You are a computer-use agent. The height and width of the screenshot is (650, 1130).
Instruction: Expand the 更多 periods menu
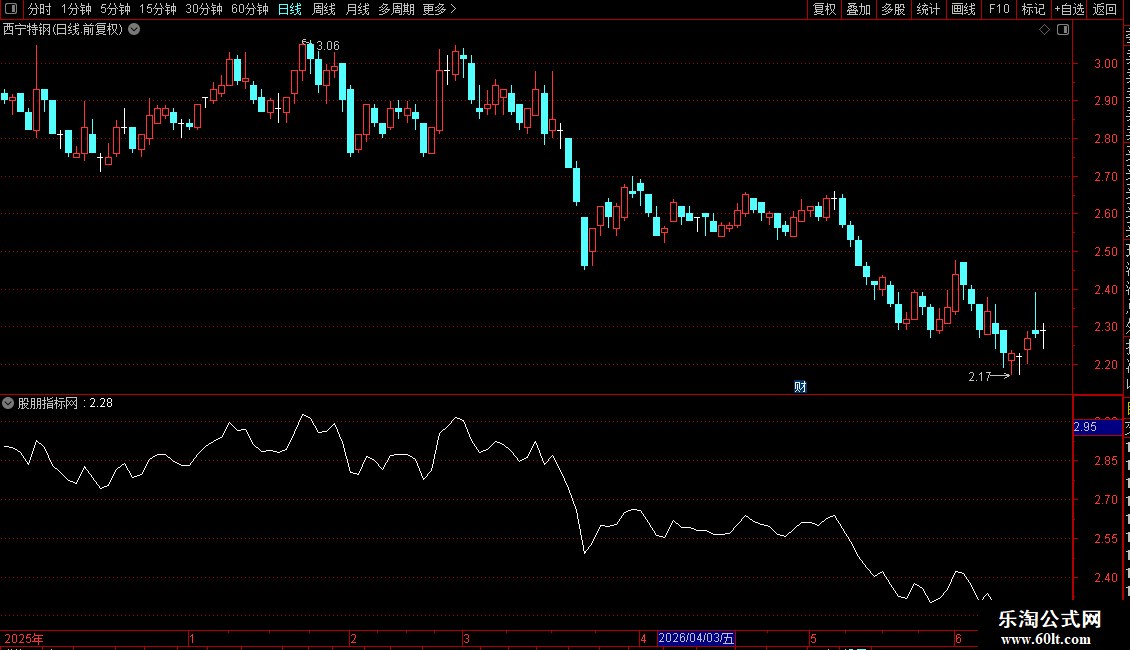click(x=439, y=9)
